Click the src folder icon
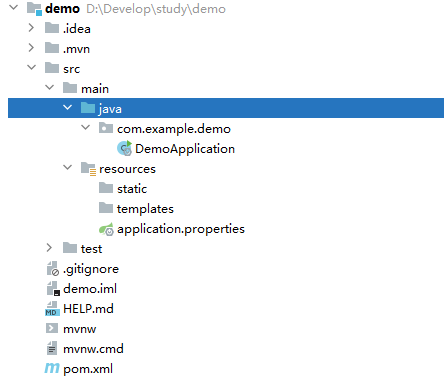The height and width of the screenshot is (382, 444). (52, 68)
